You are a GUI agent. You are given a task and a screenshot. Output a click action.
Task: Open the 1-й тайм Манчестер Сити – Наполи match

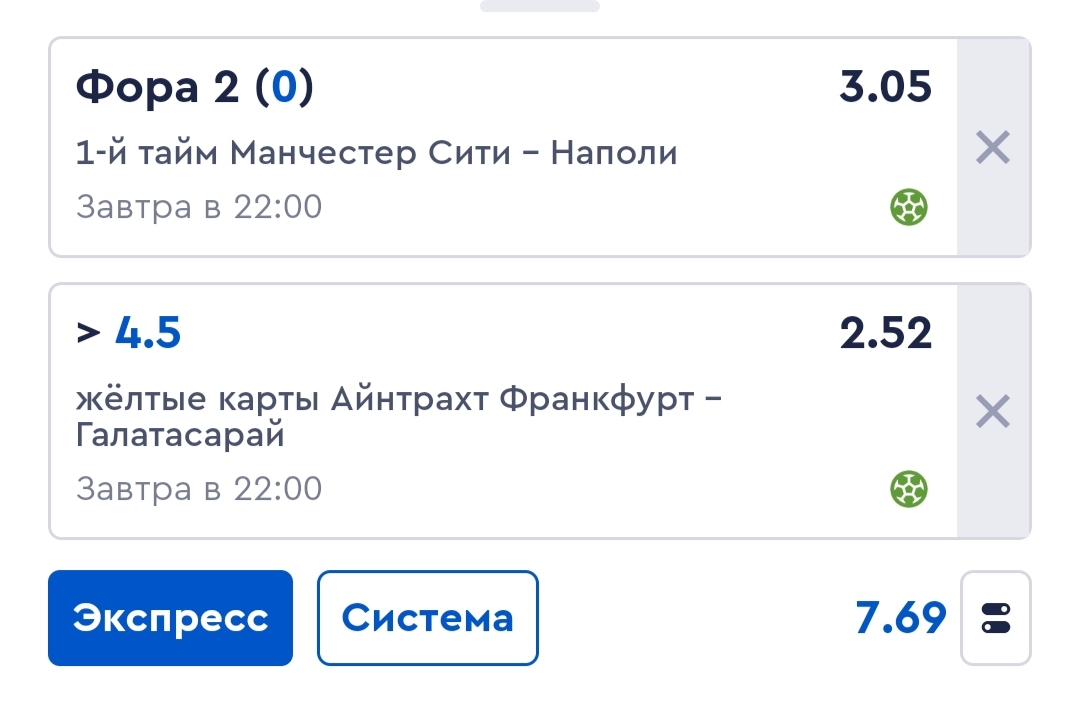tap(377, 153)
